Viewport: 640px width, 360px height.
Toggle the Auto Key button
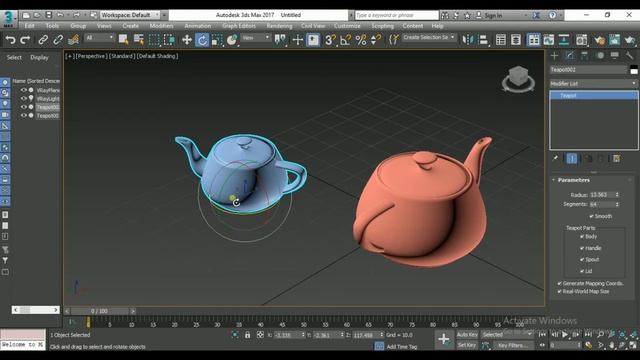click(x=467, y=335)
